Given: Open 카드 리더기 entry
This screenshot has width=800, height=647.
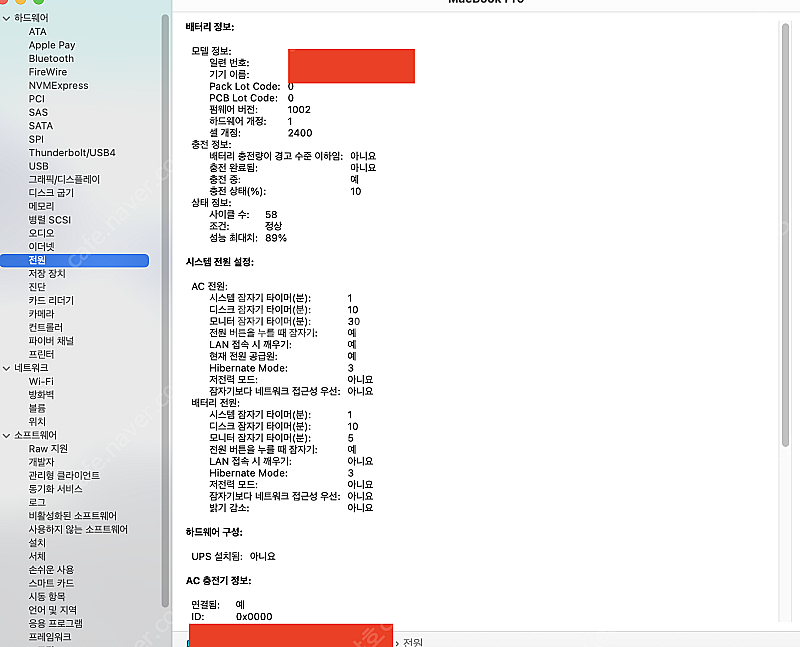Looking at the screenshot, I should coord(51,301).
